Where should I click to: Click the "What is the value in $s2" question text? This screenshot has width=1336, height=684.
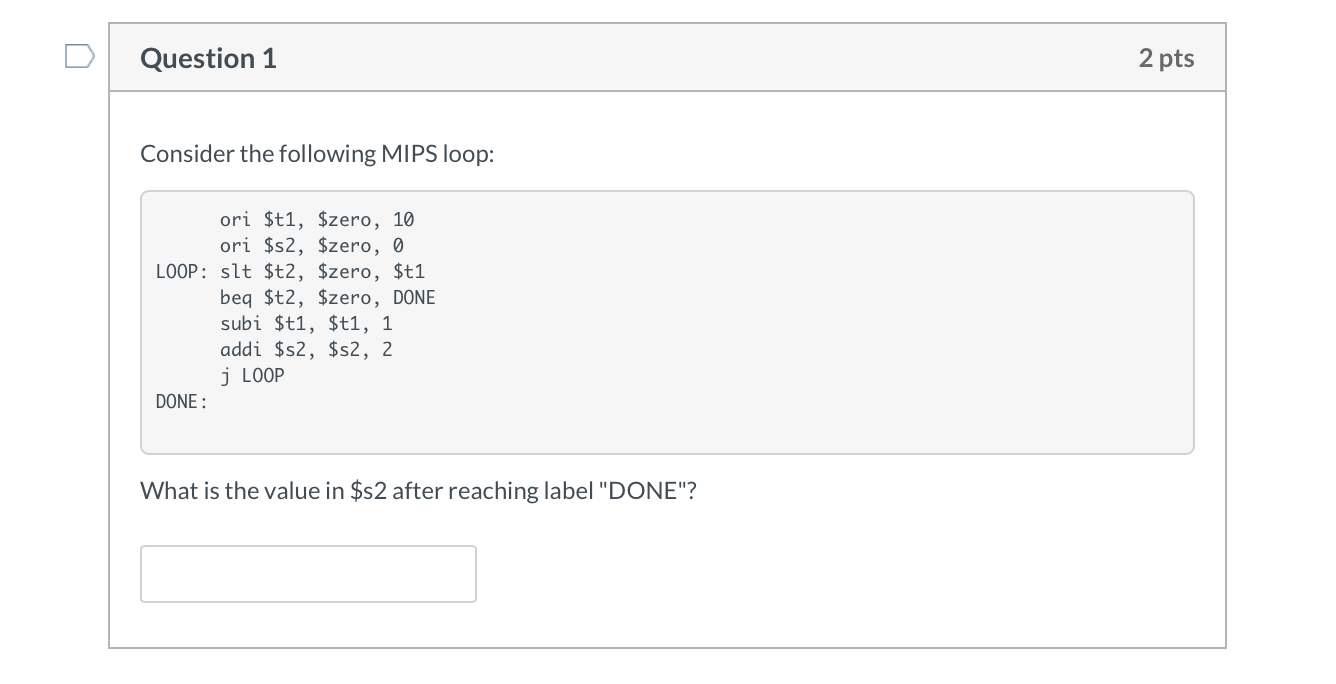pos(264,491)
